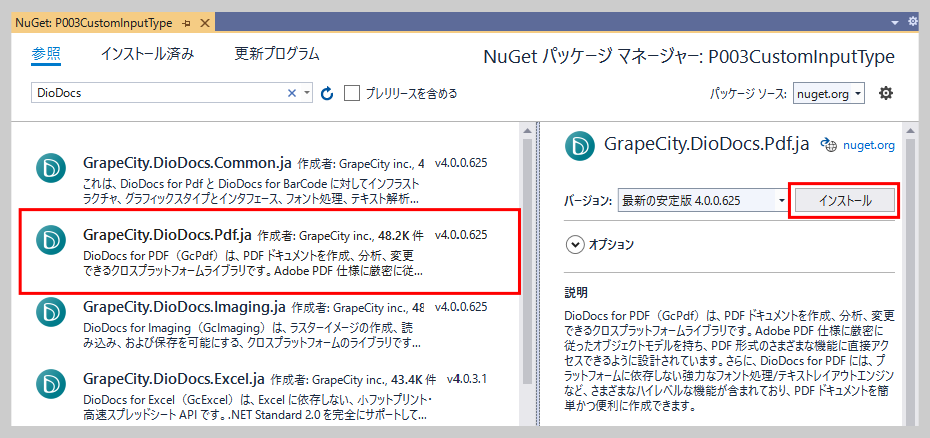
Task: Open tab well options gear icon
Action: point(913,22)
